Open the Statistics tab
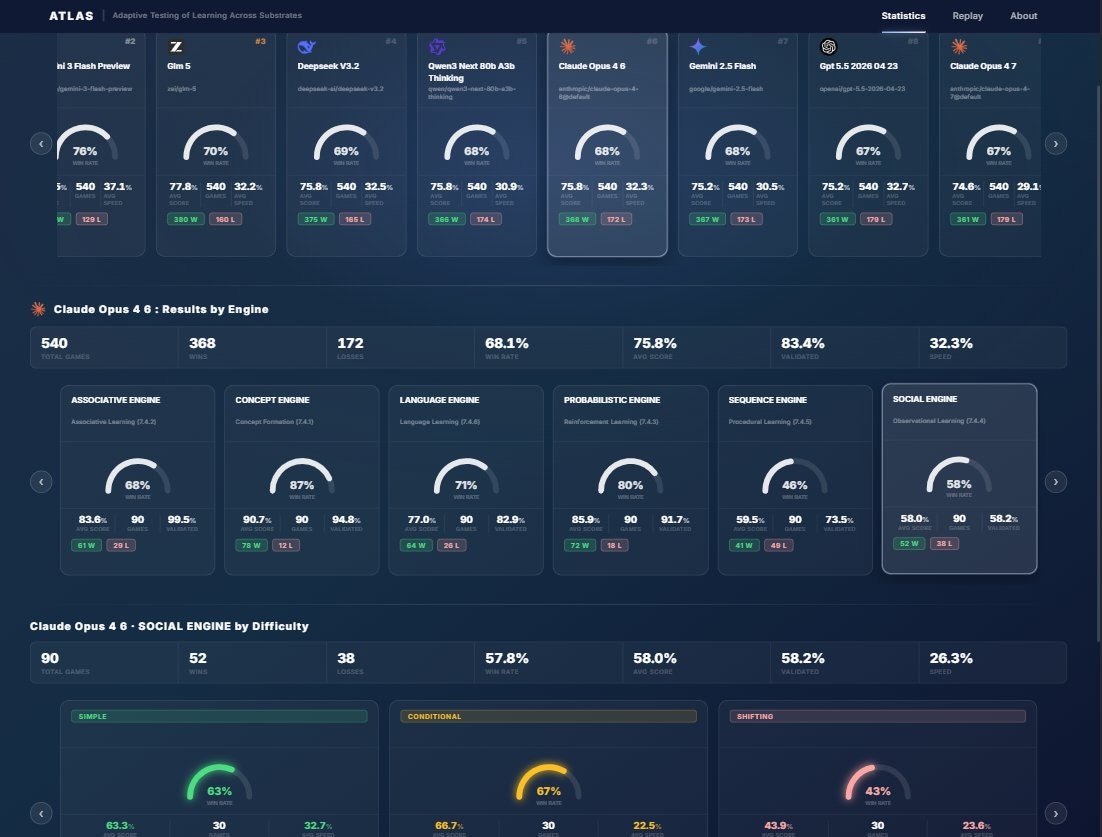The image size is (1102, 837). click(x=903, y=15)
